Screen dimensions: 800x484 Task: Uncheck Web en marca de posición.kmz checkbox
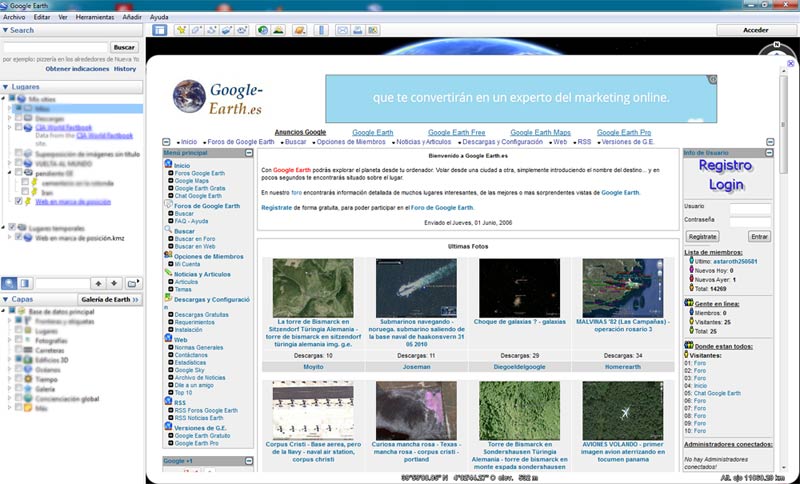point(20,240)
